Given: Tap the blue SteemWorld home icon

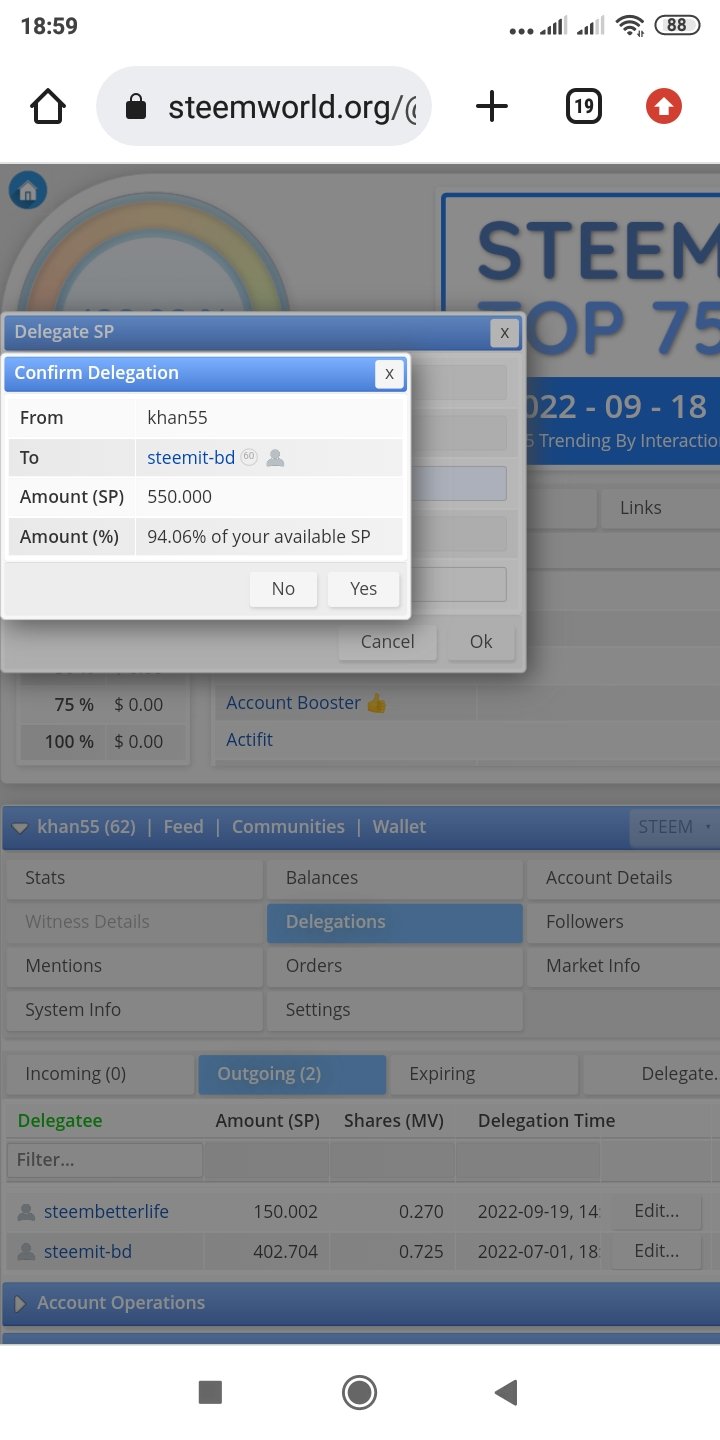Looking at the screenshot, I should click(x=28, y=190).
